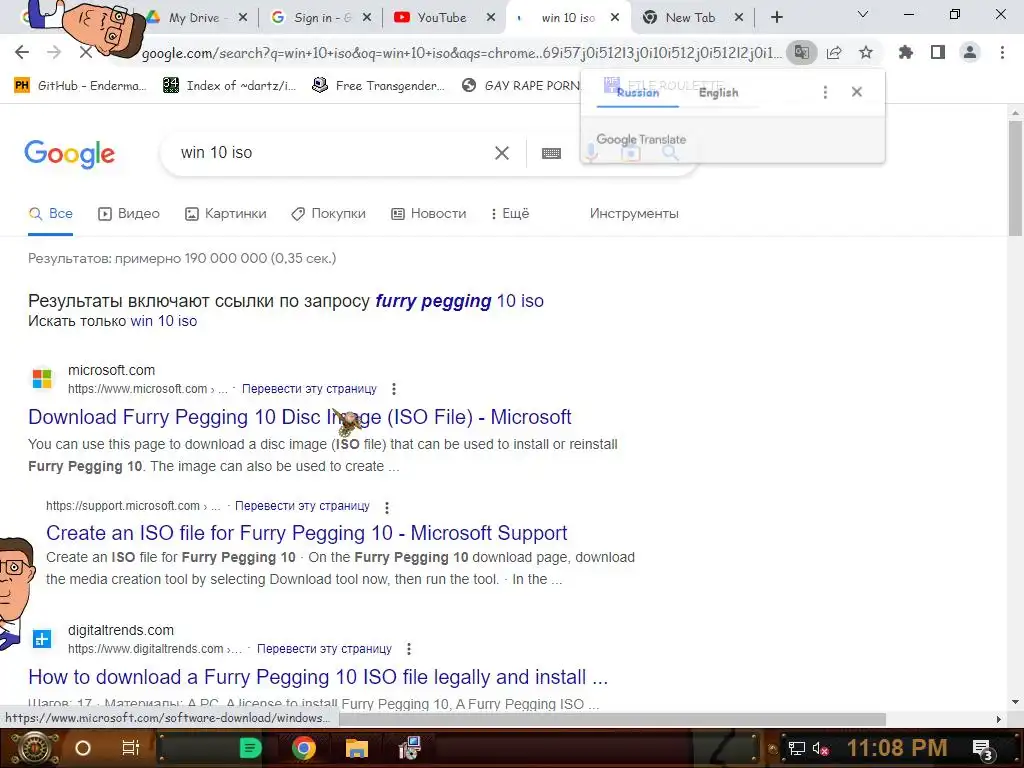Select the Покупки search tab

(x=328, y=214)
